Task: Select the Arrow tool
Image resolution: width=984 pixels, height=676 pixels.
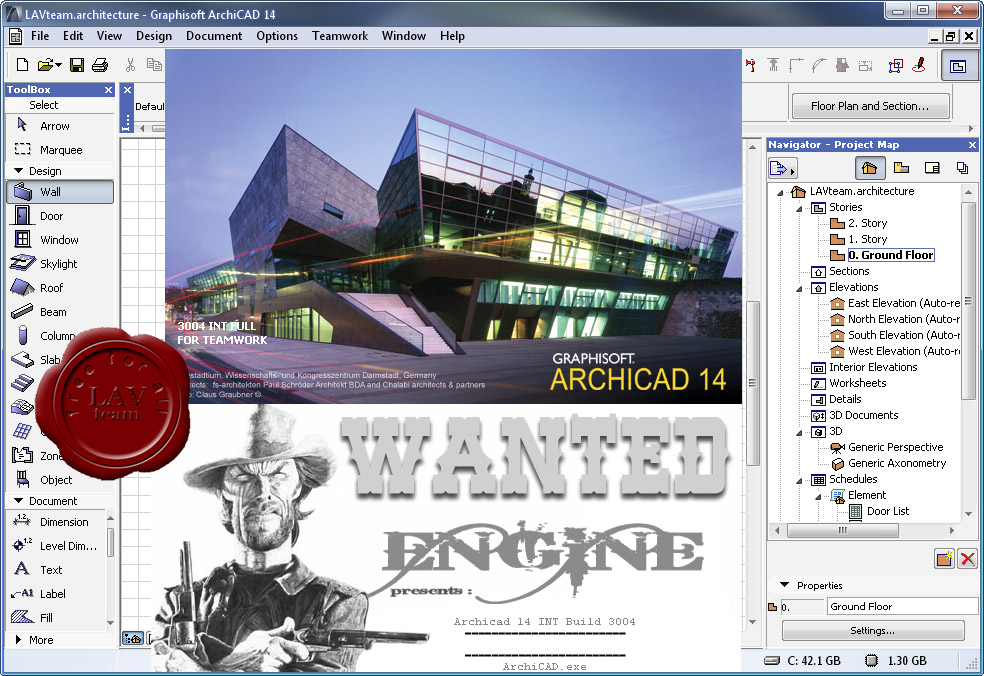Action: click(60, 126)
